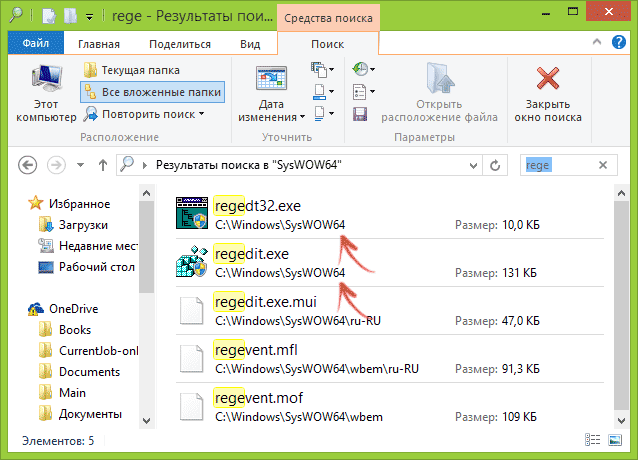The image size is (638, 460).
Task: Open the Kind filter dropdown
Action: (x=323, y=70)
